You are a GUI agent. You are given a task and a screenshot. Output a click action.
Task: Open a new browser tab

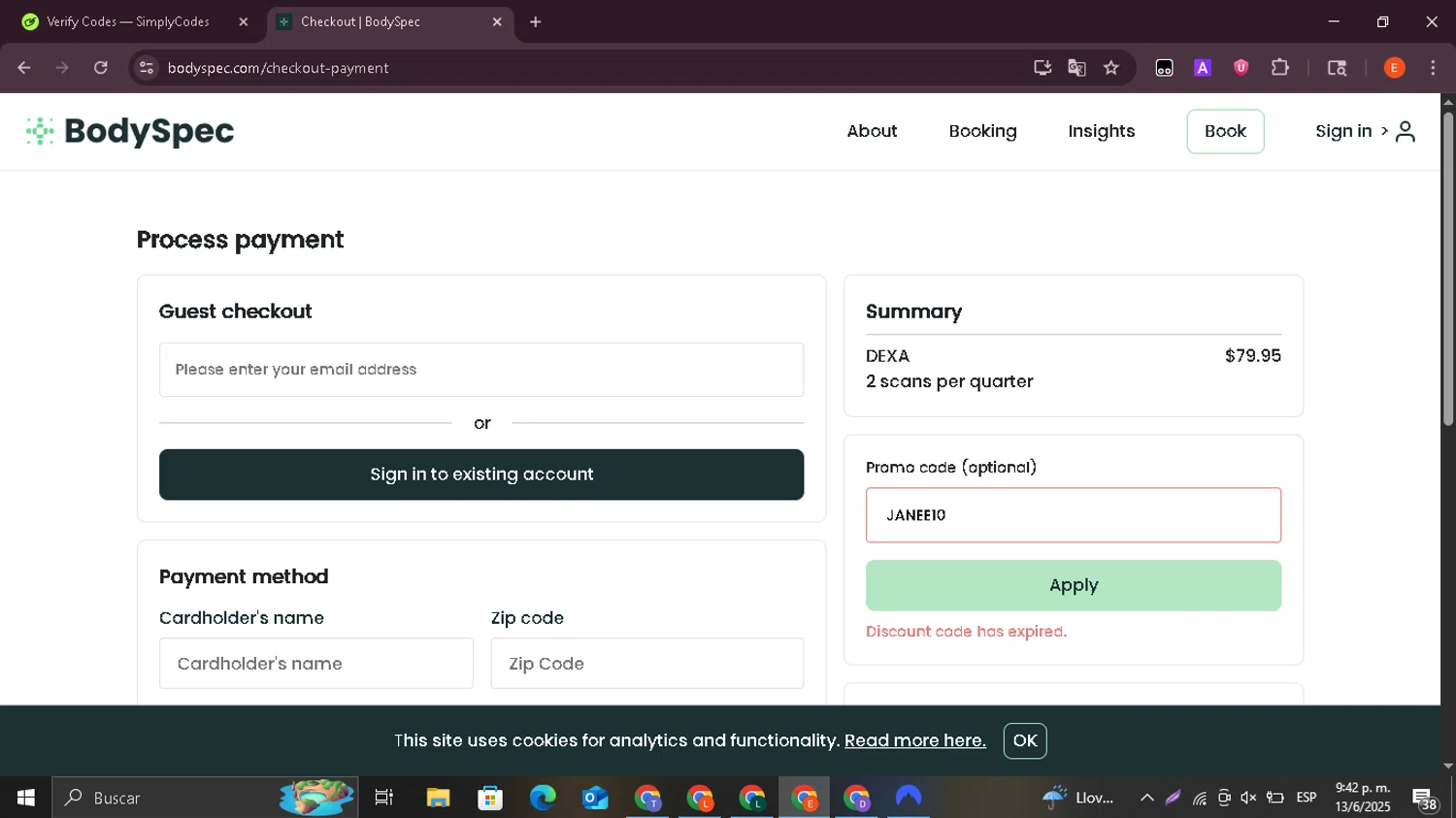point(536,21)
